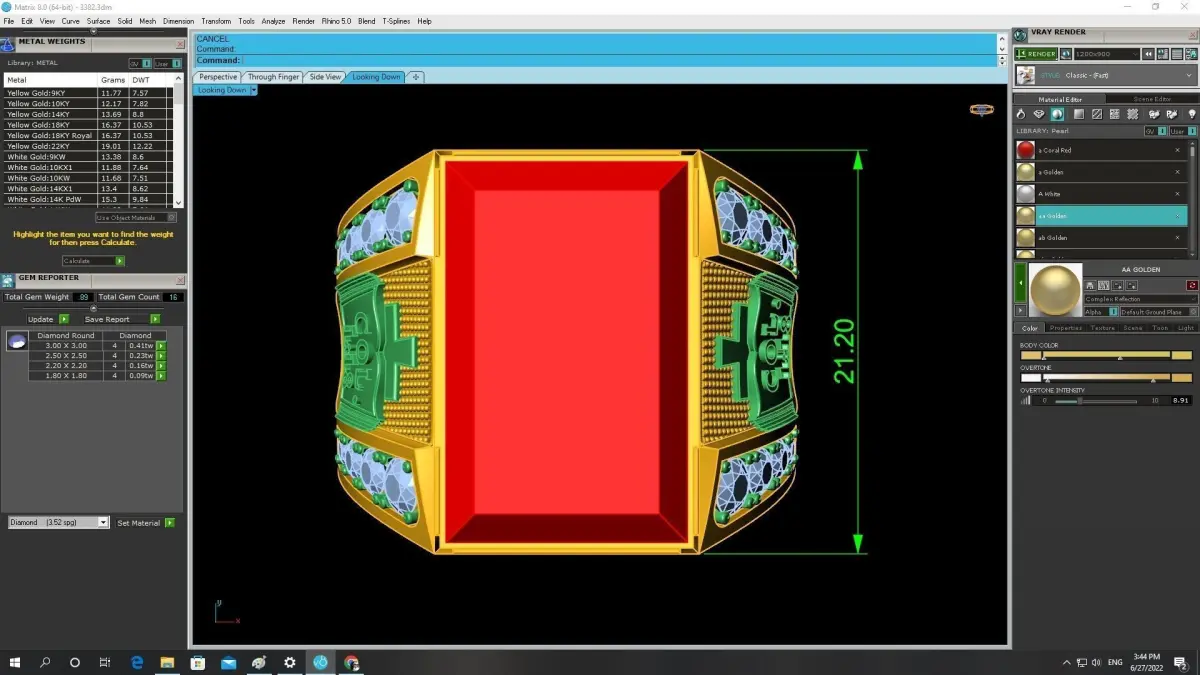
Task: Click the red refresh material icon
Action: (x=1192, y=286)
